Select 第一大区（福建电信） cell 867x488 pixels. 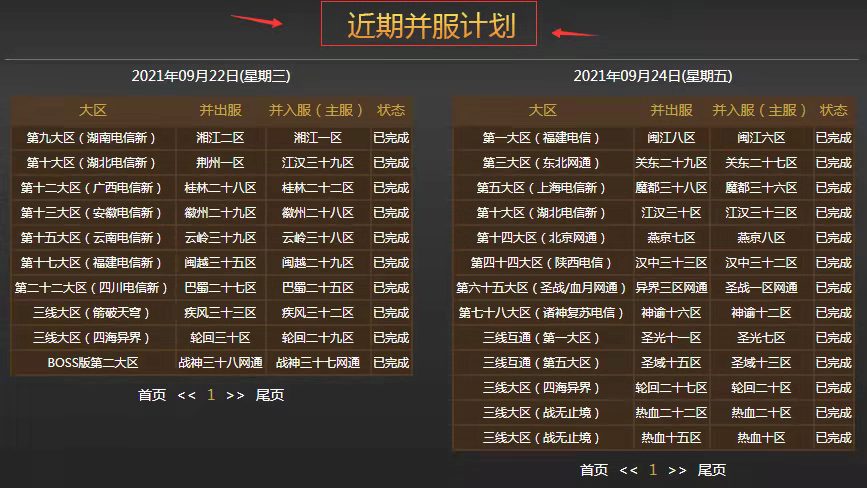(x=542, y=138)
